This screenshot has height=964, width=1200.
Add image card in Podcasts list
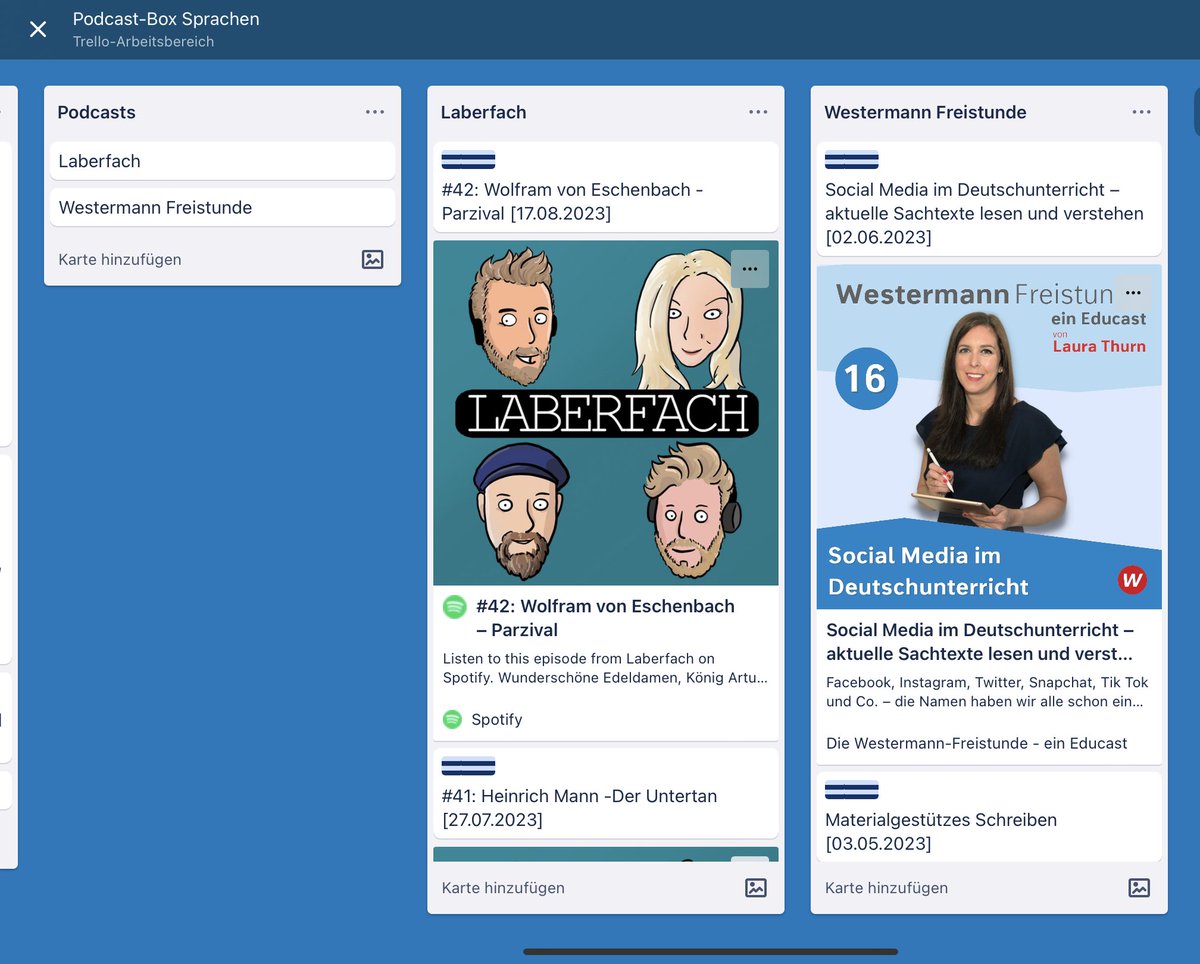click(372, 259)
